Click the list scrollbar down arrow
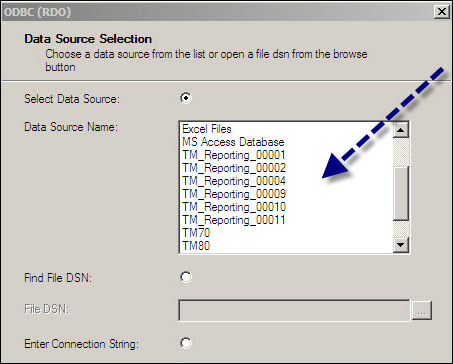Viewport: 453px width, 364px height. [x=401, y=245]
